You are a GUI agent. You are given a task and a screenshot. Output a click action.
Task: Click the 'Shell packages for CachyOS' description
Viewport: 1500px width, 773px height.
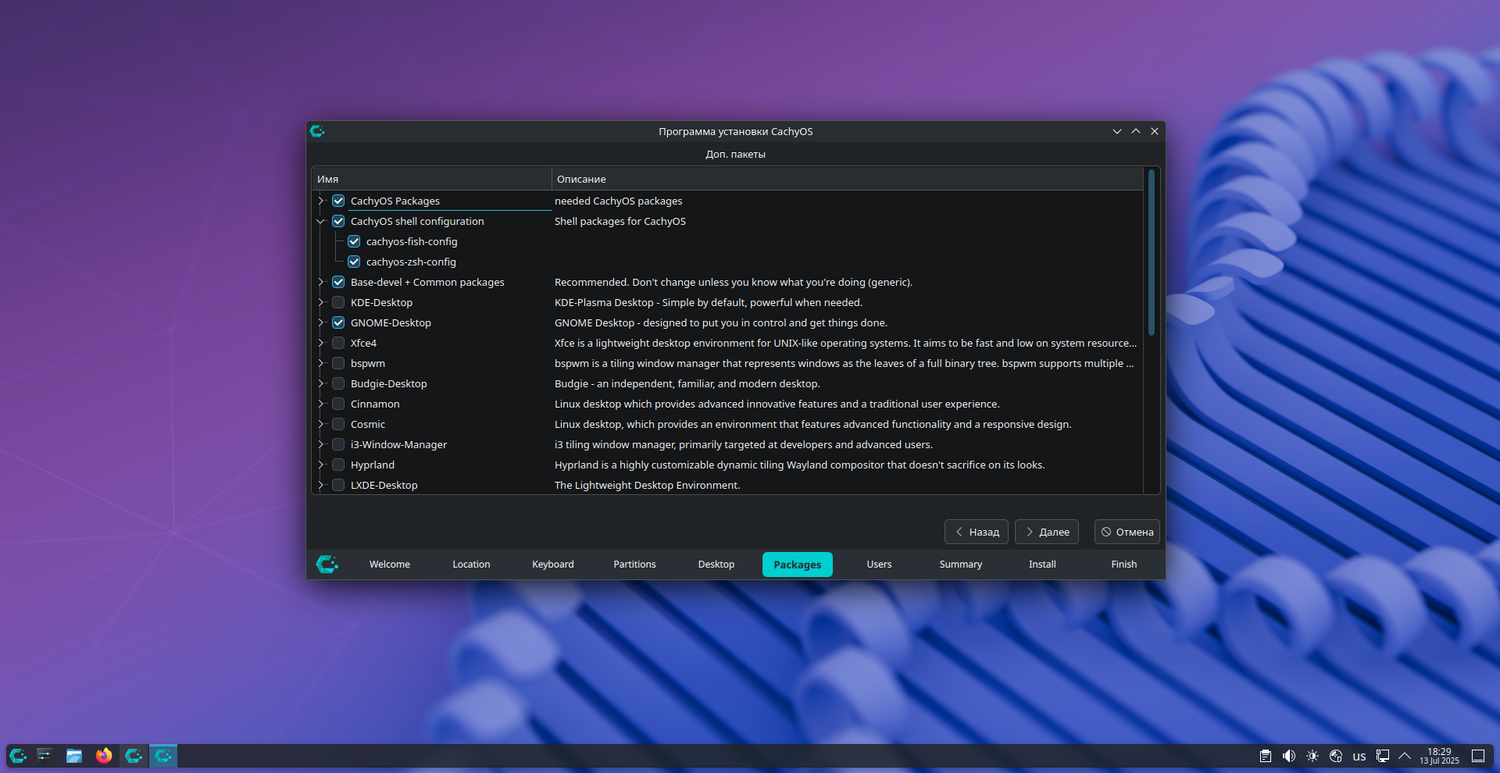620,221
